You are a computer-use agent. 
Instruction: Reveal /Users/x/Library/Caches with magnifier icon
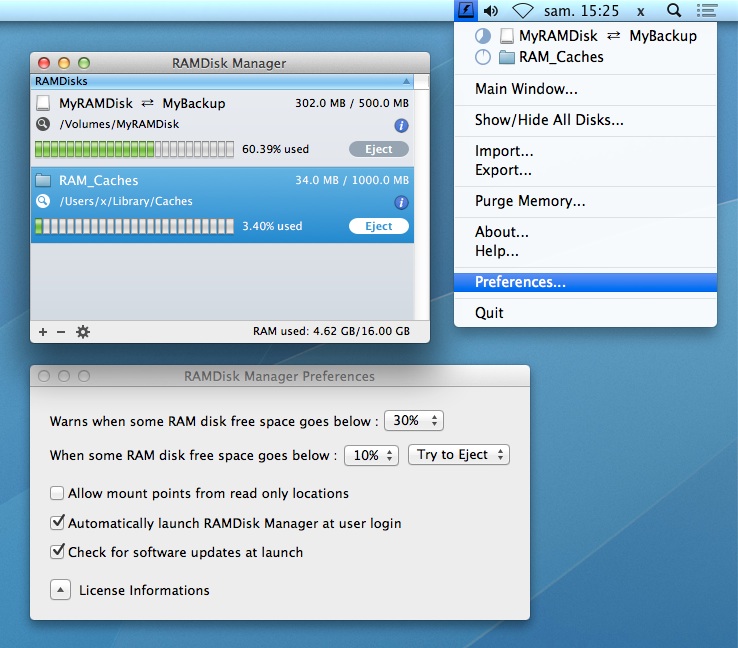pos(43,201)
